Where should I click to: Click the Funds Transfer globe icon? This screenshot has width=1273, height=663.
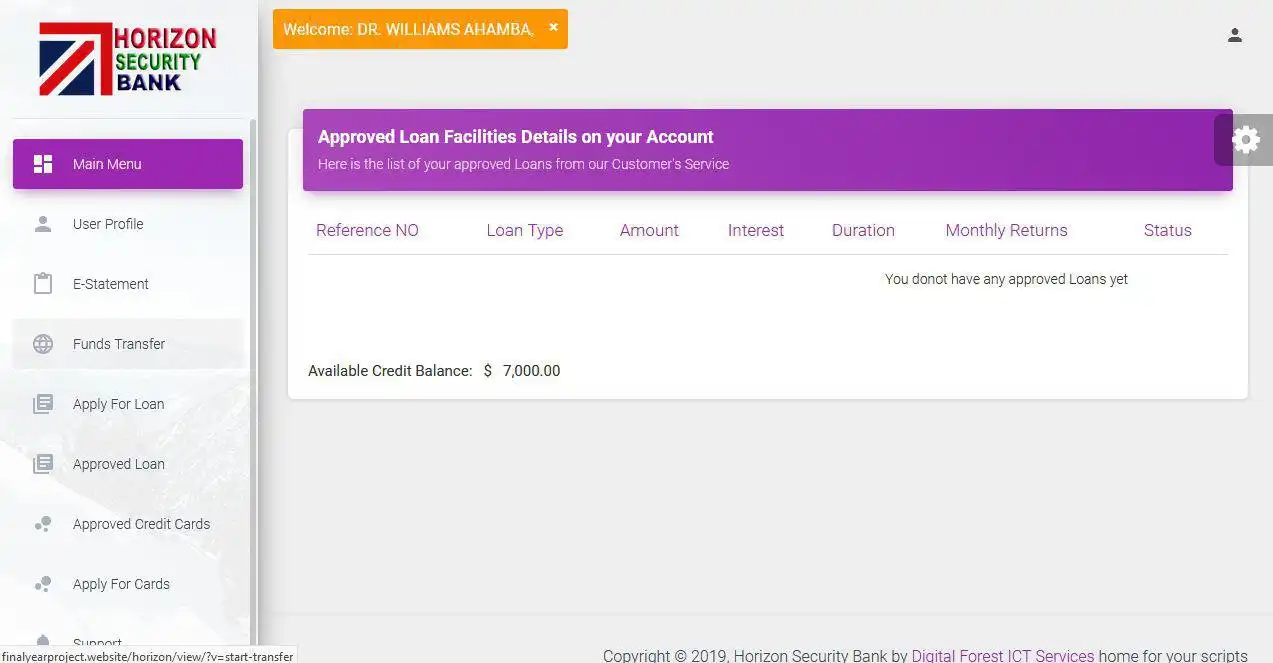click(x=43, y=344)
